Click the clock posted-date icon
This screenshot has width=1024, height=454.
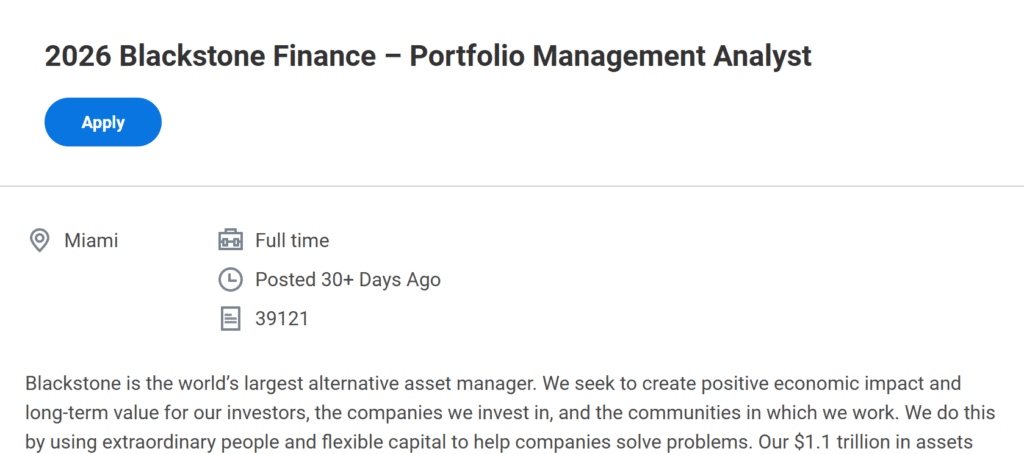coord(230,279)
